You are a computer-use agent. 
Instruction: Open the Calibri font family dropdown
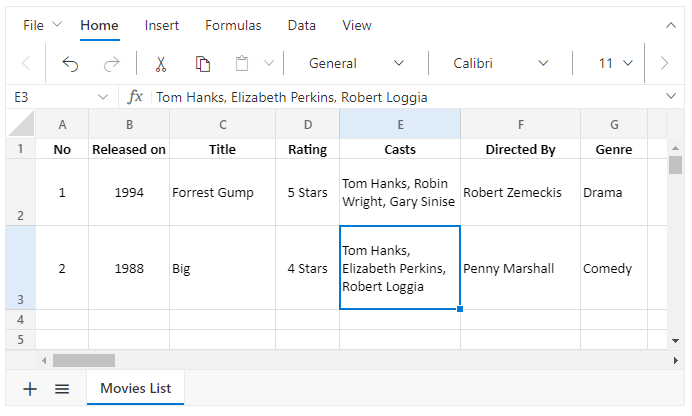(x=500, y=63)
